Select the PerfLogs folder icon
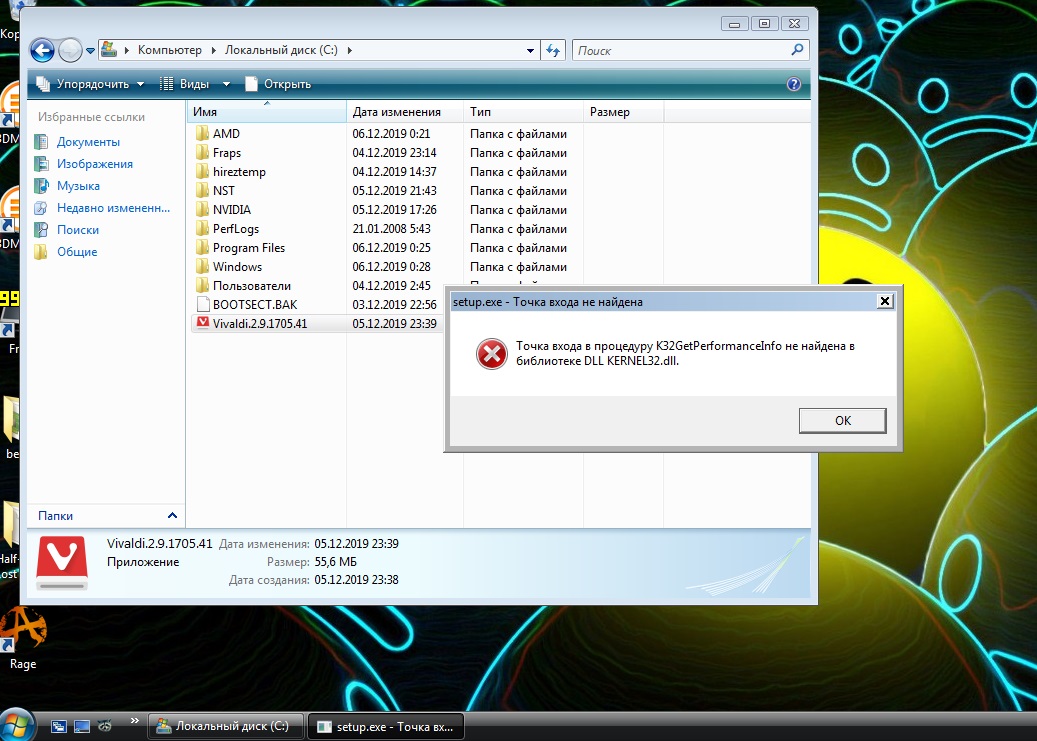 (202, 229)
